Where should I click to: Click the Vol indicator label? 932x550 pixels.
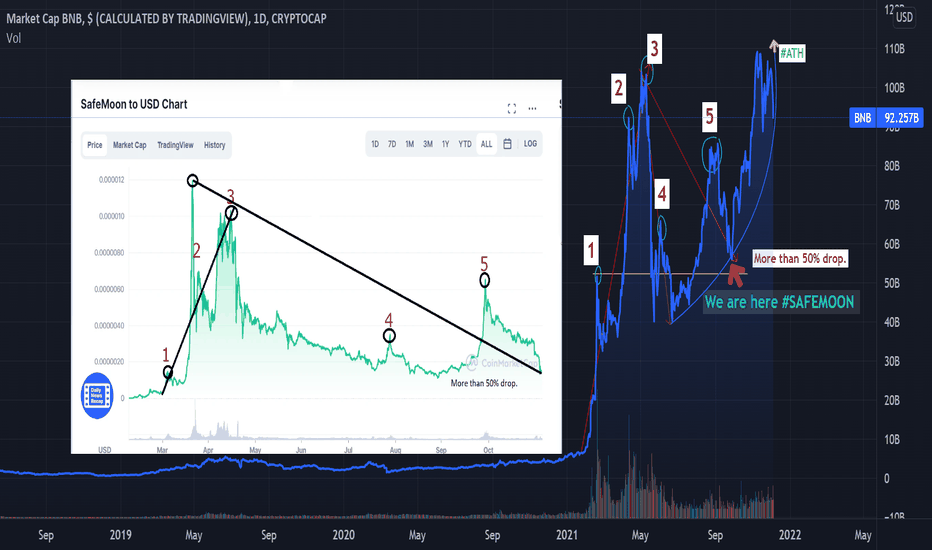click(14, 38)
